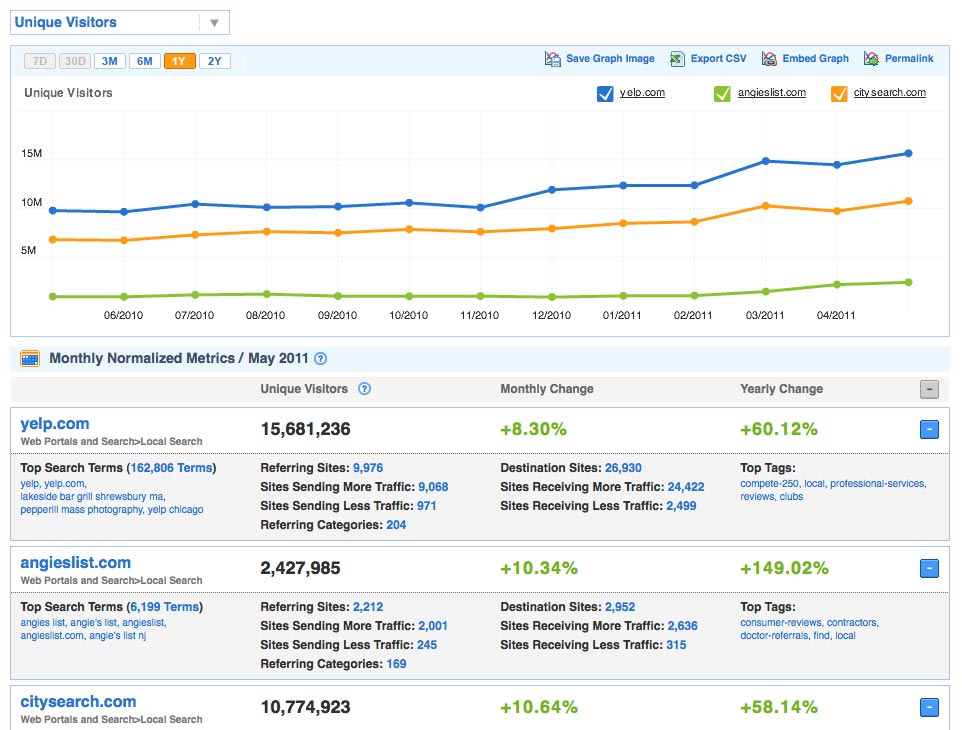Image resolution: width=962 pixels, height=730 pixels.
Task: Switch to the 6M time range
Action: point(145,61)
